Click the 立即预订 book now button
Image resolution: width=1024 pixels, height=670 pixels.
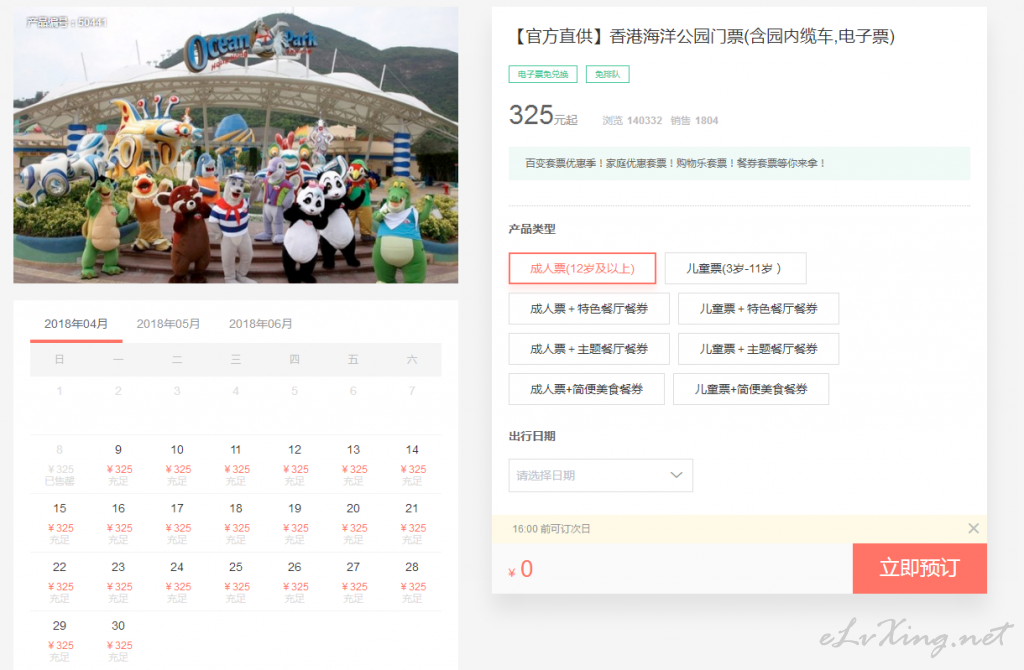pyautogui.click(x=920, y=568)
